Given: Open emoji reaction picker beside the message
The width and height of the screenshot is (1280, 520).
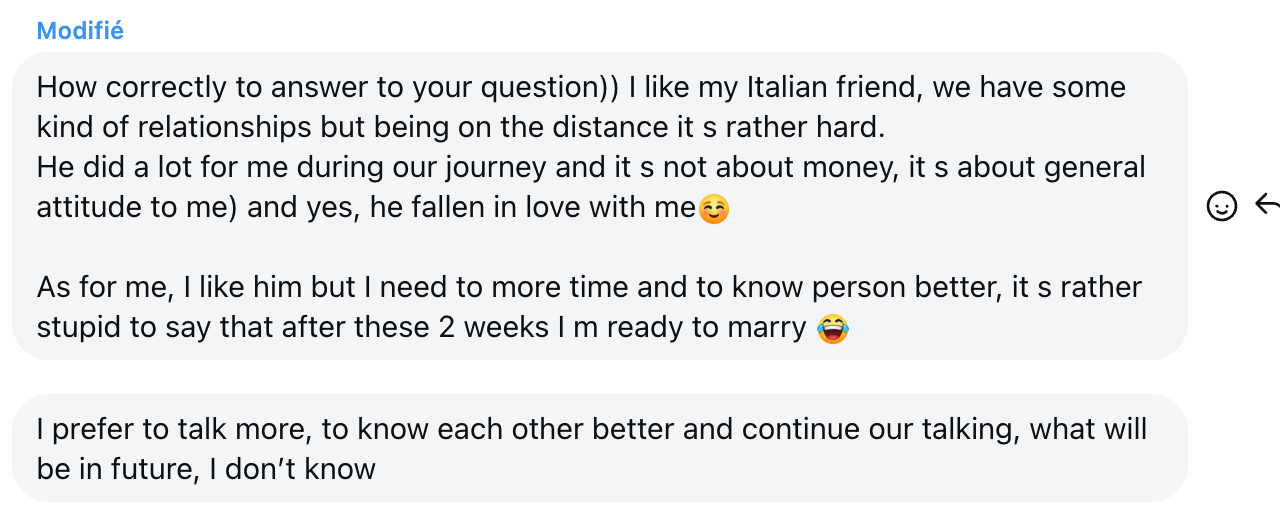Looking at the screenshot, I should [1221, 206].
